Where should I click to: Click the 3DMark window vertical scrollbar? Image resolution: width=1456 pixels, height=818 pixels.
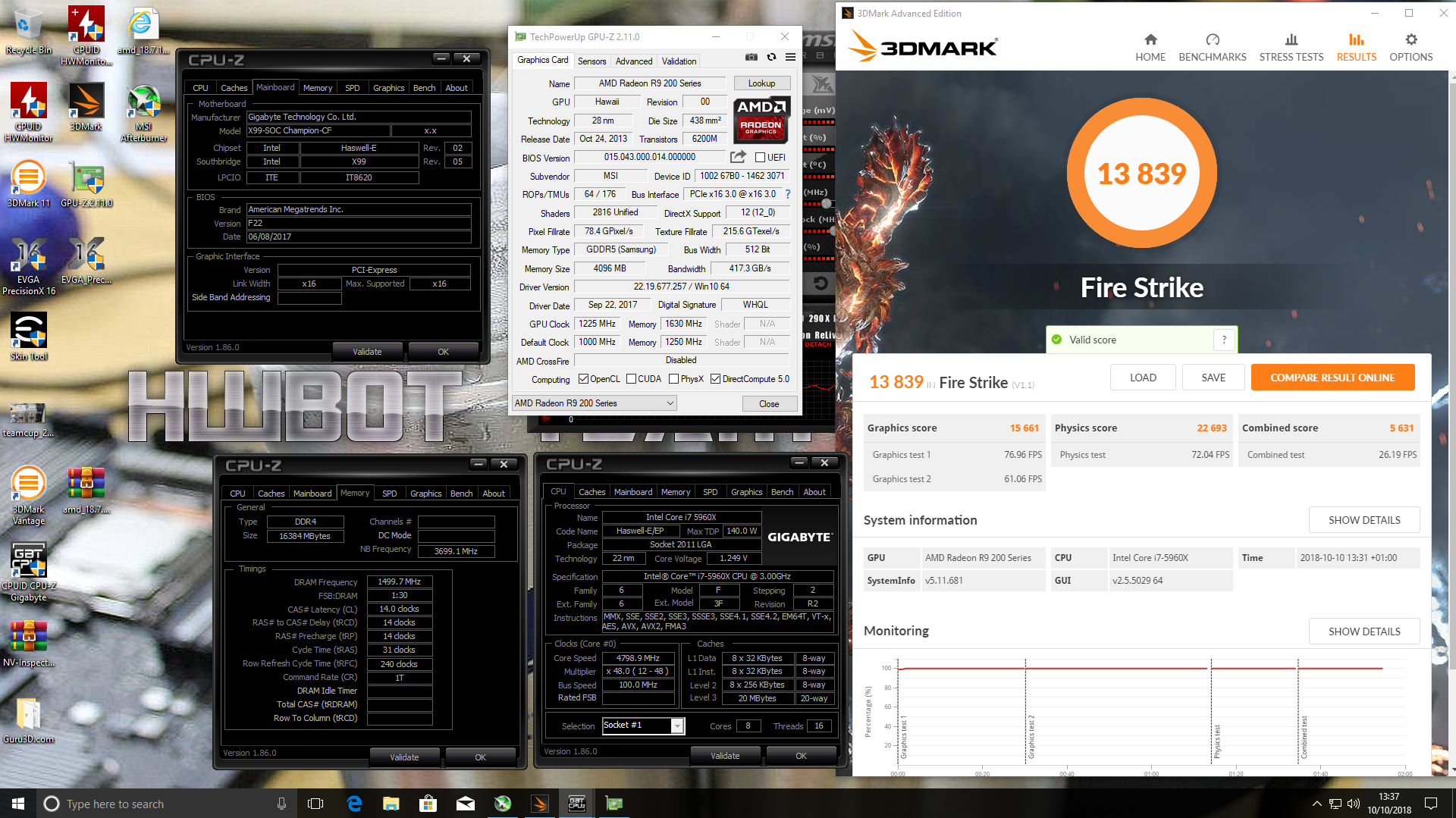pos(1451,423)
